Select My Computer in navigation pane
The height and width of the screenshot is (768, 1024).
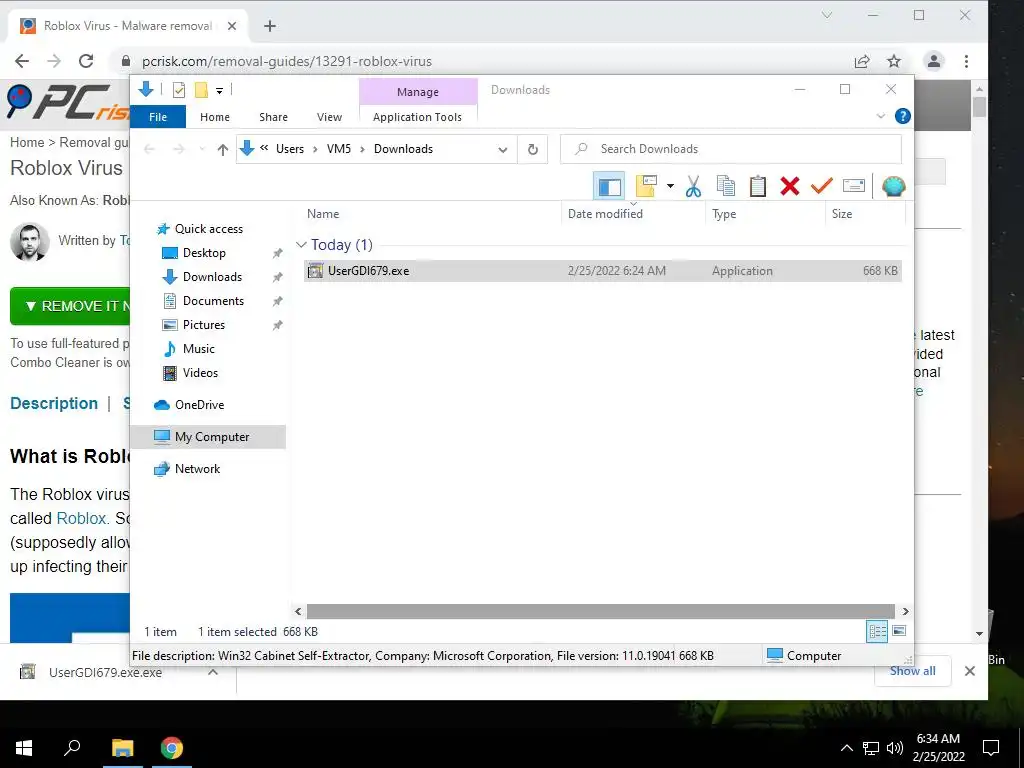coord(208,437)
